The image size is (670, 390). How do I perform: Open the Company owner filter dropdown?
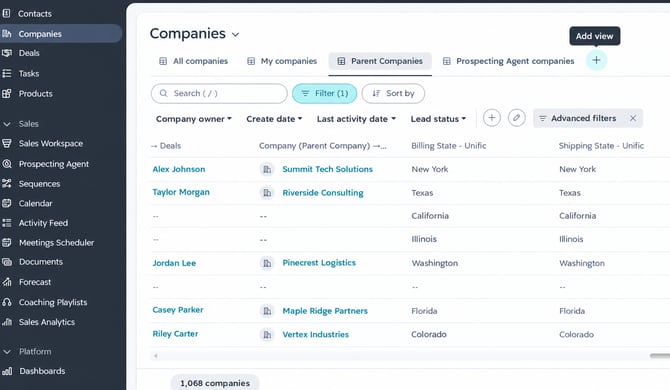194,119
